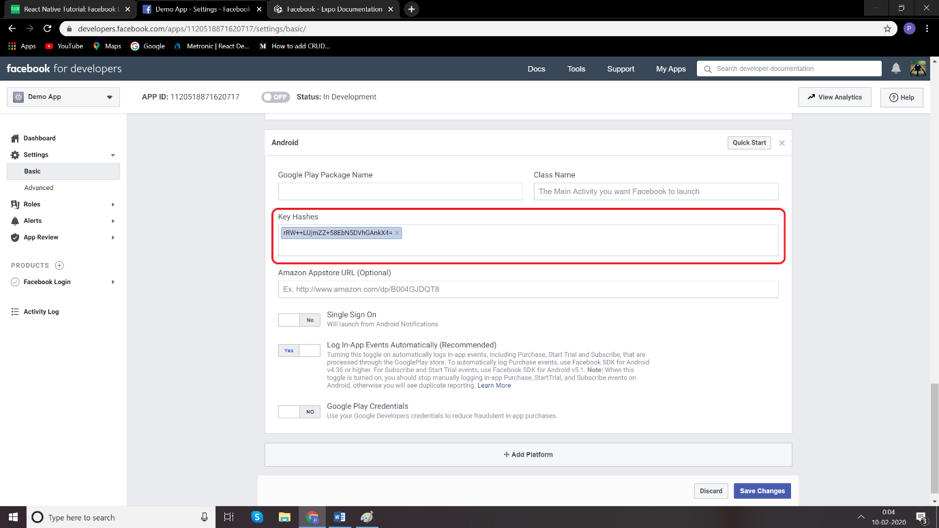Open the Chrome three-dot menu
The height and width of the screenshot is (528, 939).
[x=927, y=28]
